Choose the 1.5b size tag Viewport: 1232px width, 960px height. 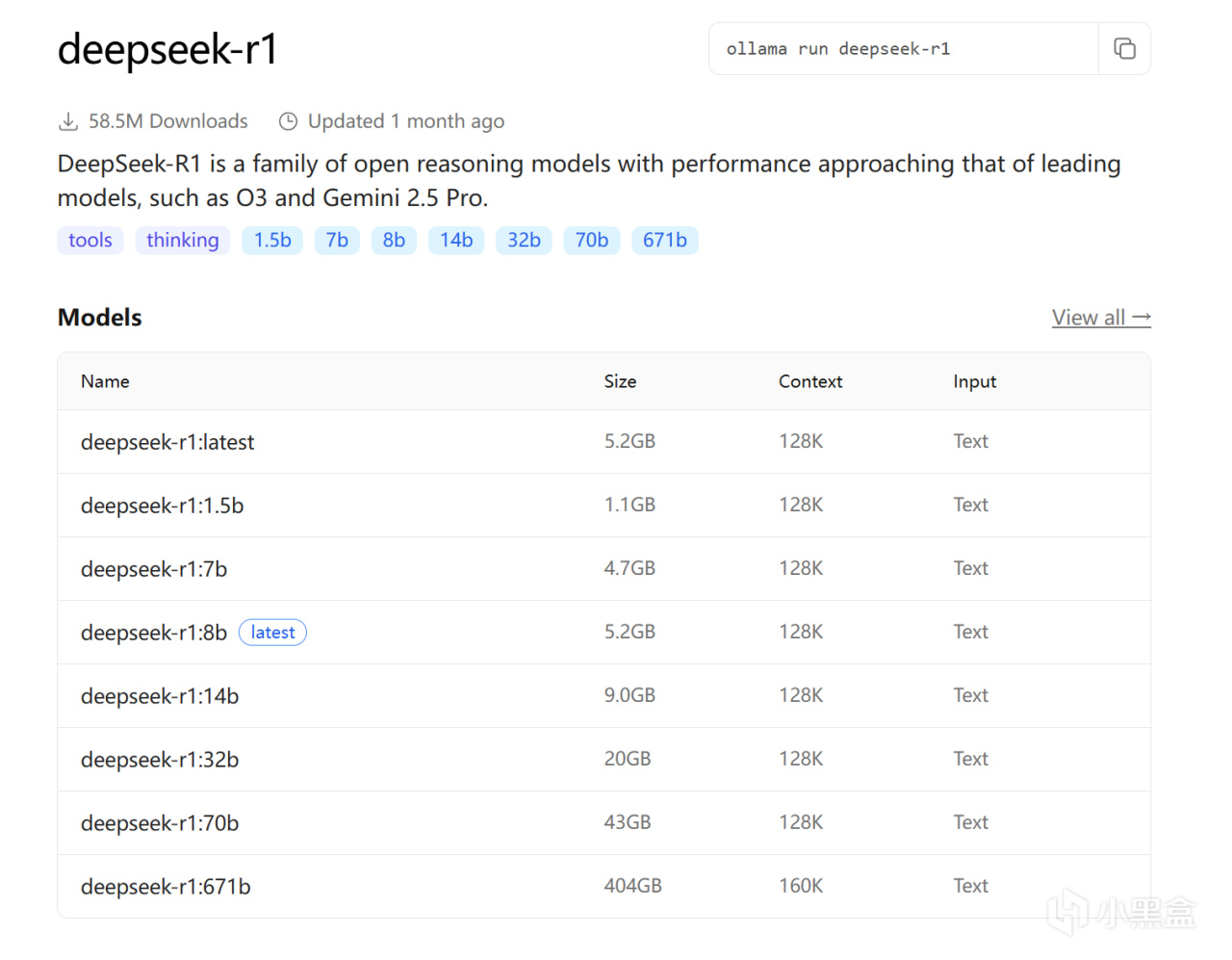[272, 240]
